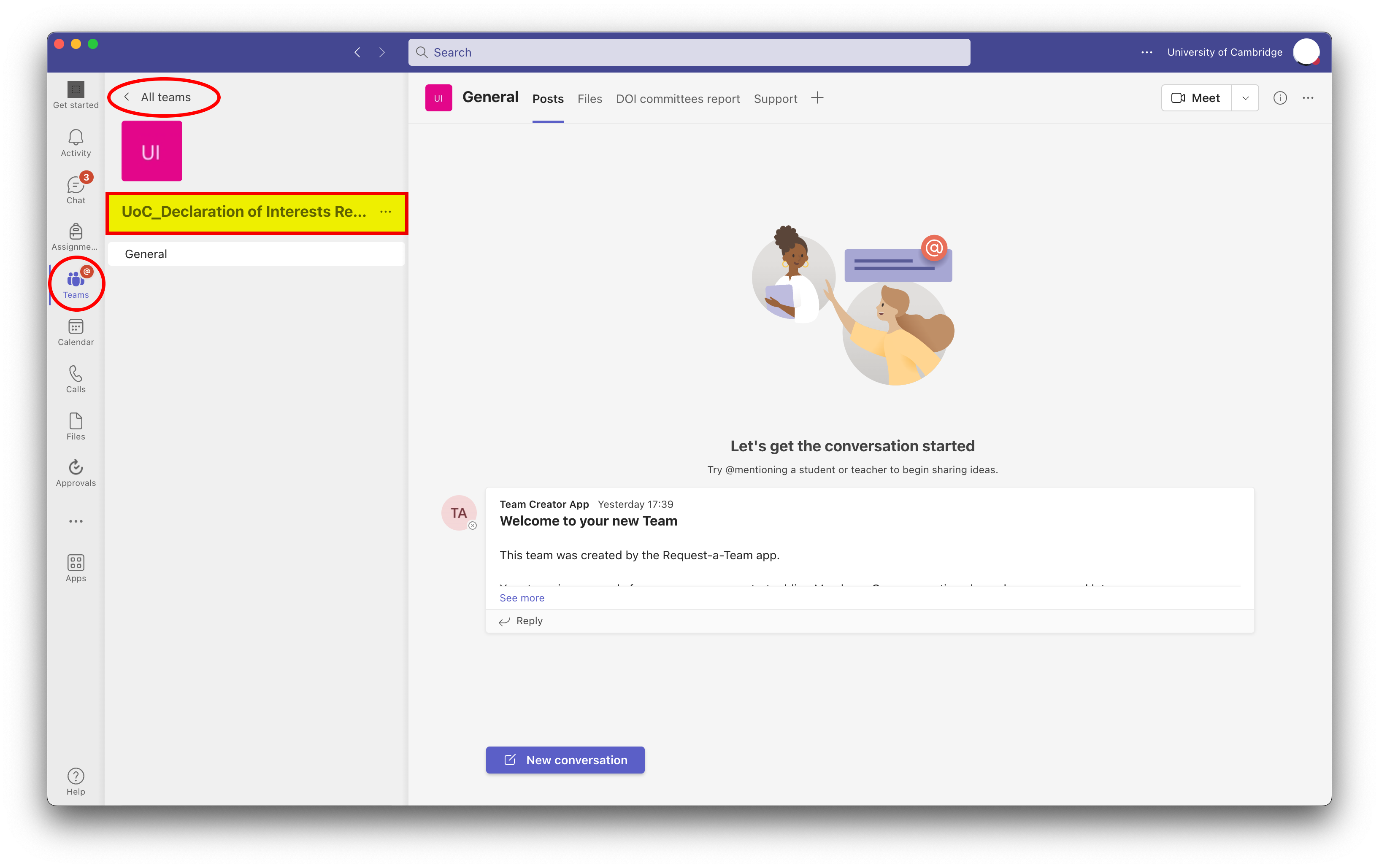Open the DOI committees report tab

[x=678, y=99]
